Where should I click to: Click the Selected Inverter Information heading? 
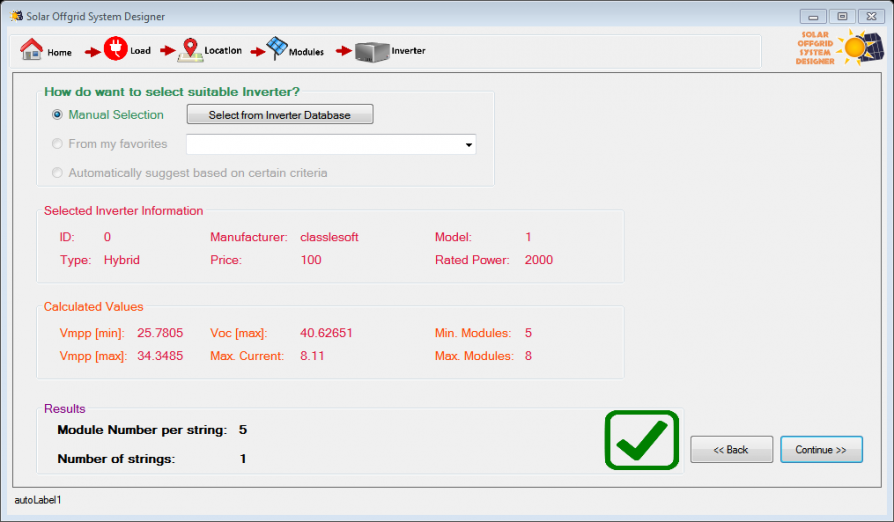[123, 211]
